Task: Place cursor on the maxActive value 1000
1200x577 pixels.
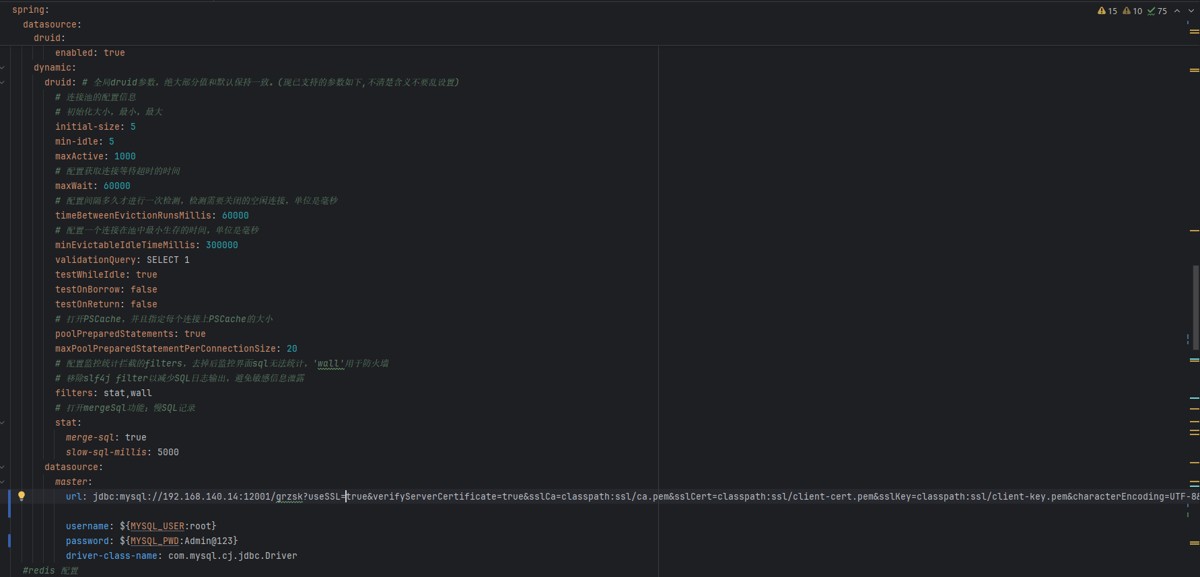Action: [x=125, y=156]
